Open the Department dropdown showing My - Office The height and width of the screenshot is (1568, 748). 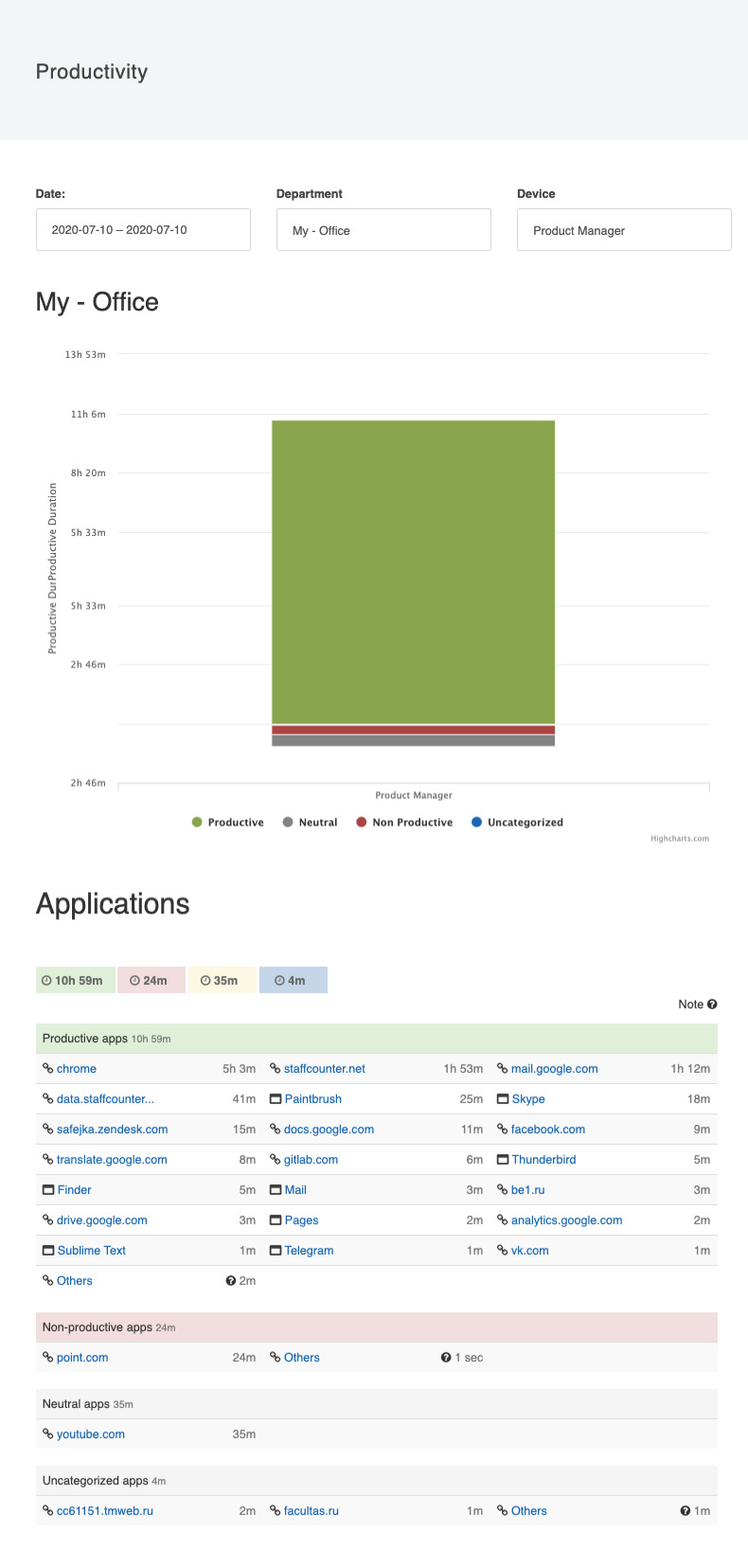[x=383, y=230]
